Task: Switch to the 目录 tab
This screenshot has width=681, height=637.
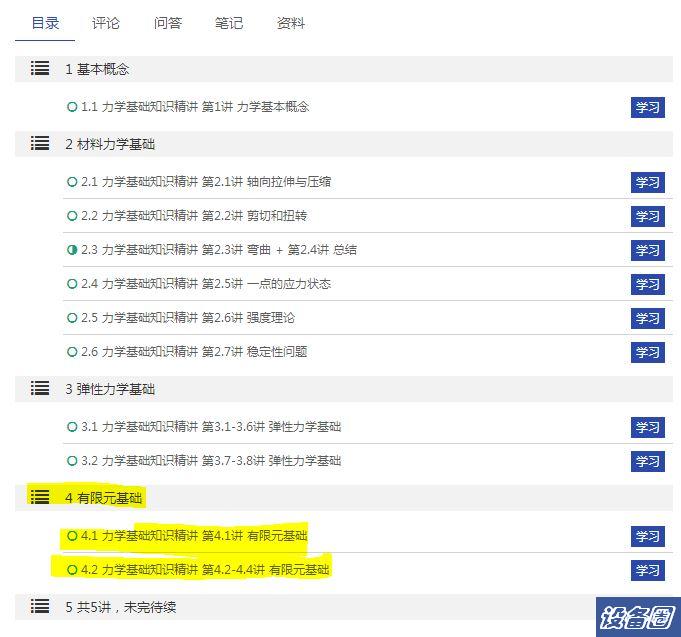Action: 45,23
